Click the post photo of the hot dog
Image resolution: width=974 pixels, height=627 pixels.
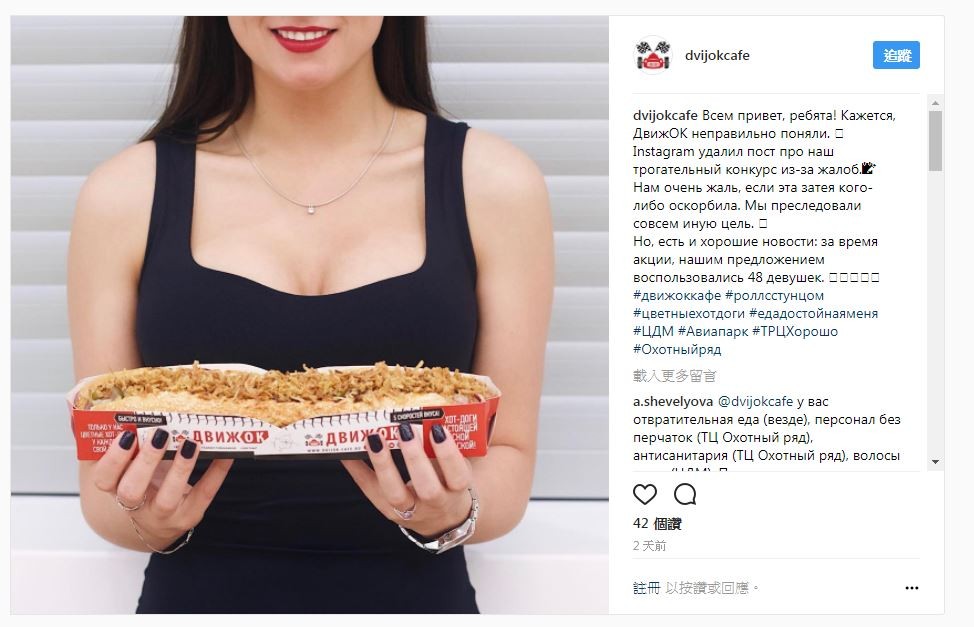[x=309, y=314]
